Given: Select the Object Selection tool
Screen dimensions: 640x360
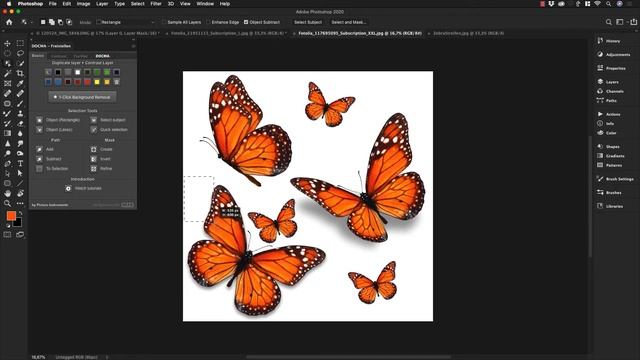Looking at the screenshot, I should click(7, 63).
